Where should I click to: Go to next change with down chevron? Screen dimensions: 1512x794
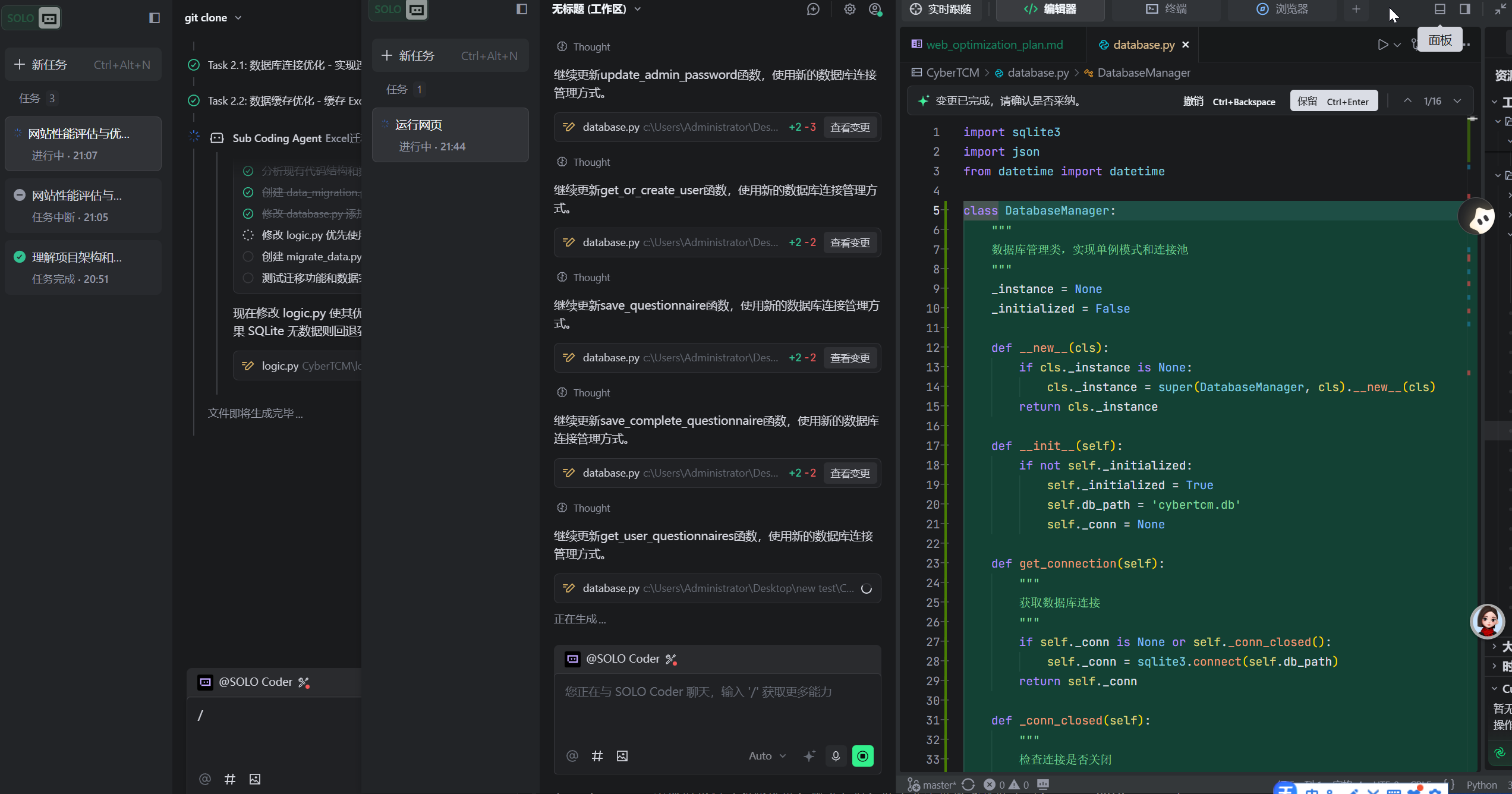(x=1457, y=101)
